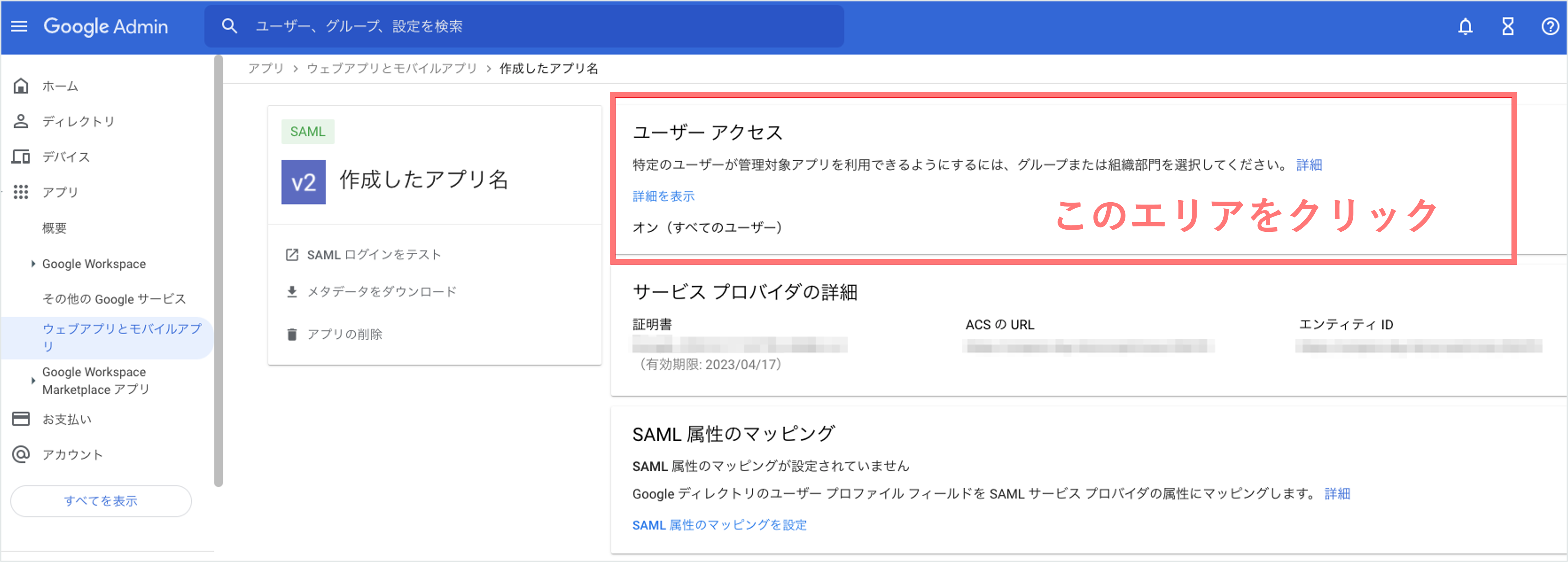
Task: Click the ディレクトリ person icon
Action: point(21,121)
